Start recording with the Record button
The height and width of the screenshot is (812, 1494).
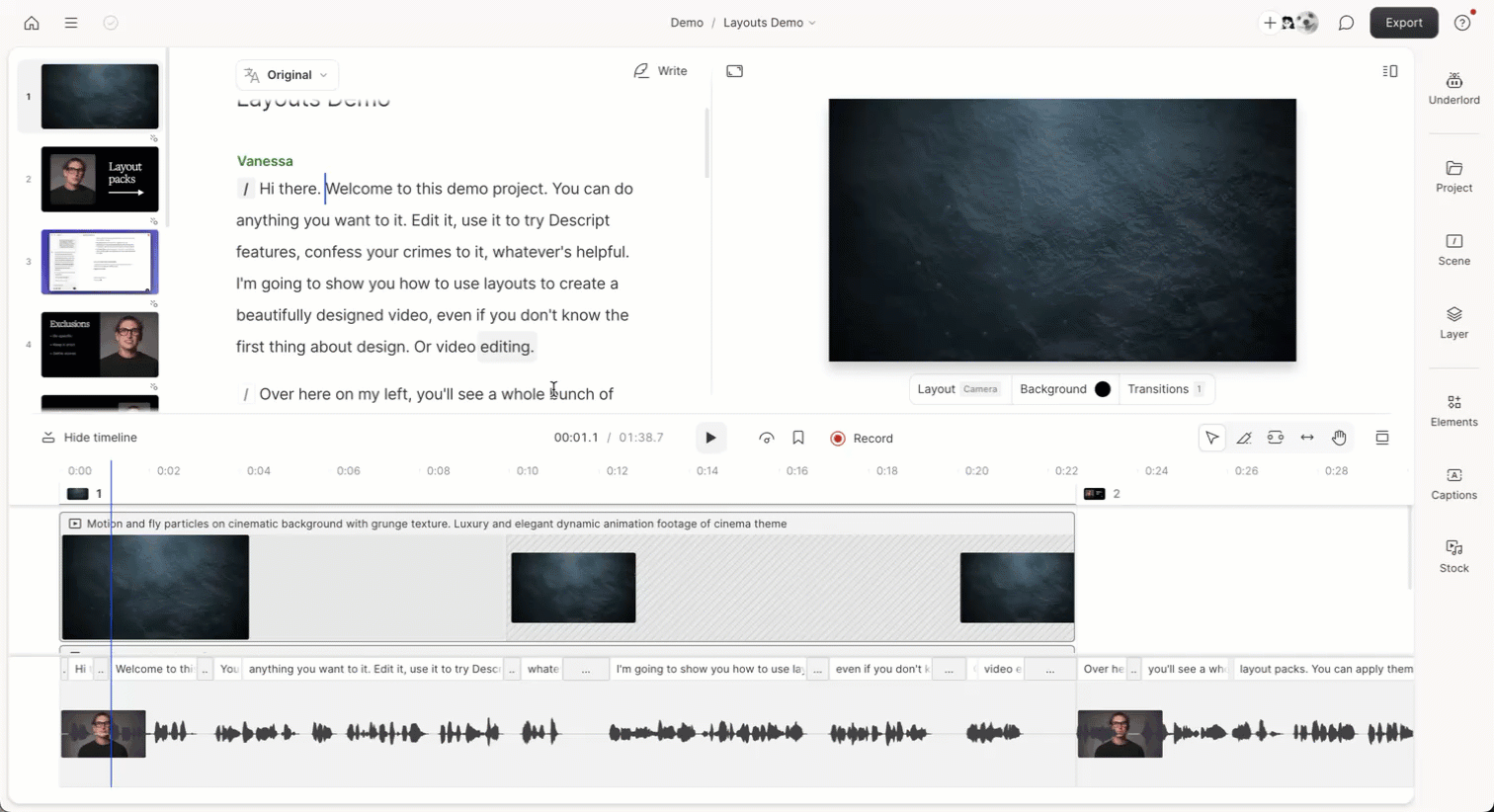862,439
